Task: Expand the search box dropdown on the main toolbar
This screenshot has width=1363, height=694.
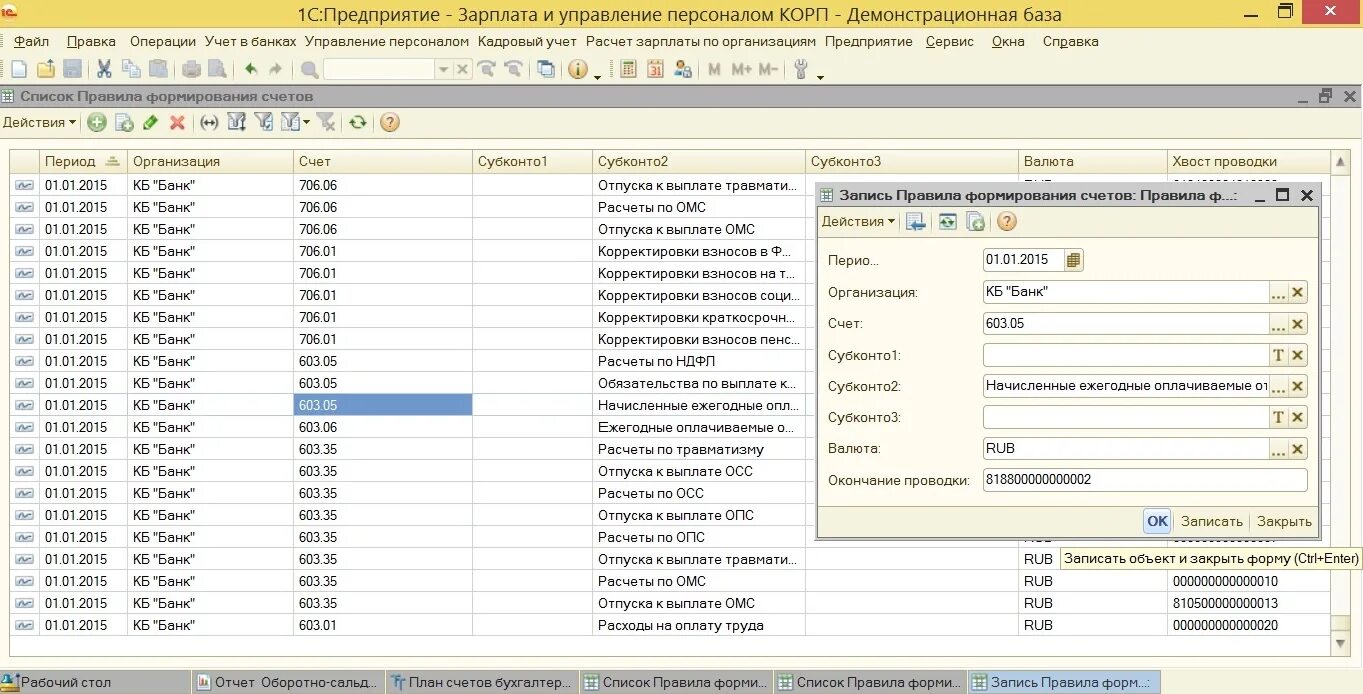Action: tap(444, 69)
